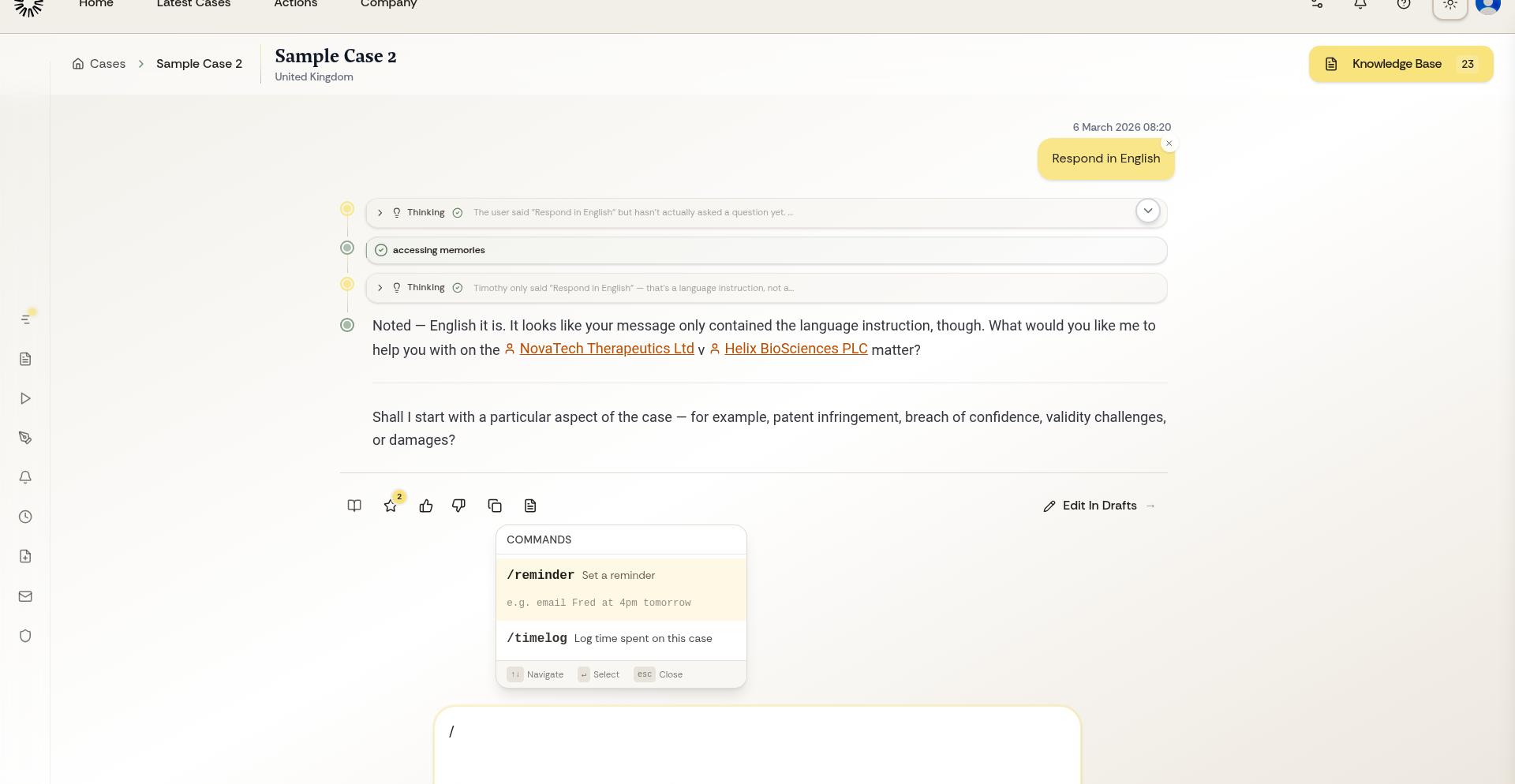Open NovaTech Therapeutics Ltd link

click(606, 349)
